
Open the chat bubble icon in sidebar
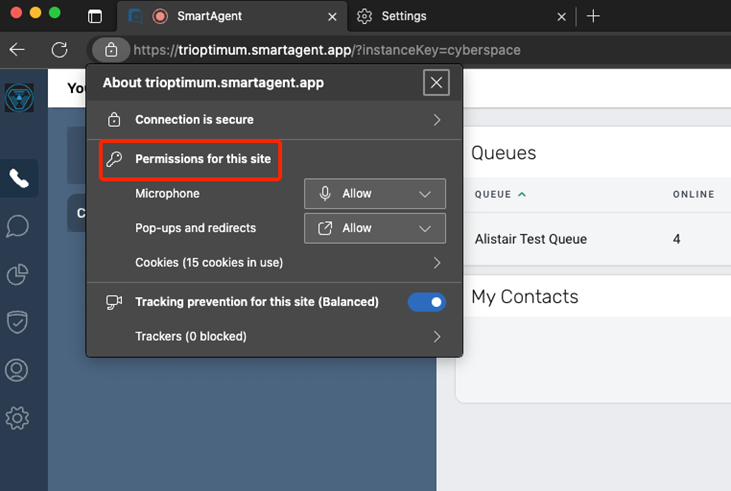coord(18,226)
